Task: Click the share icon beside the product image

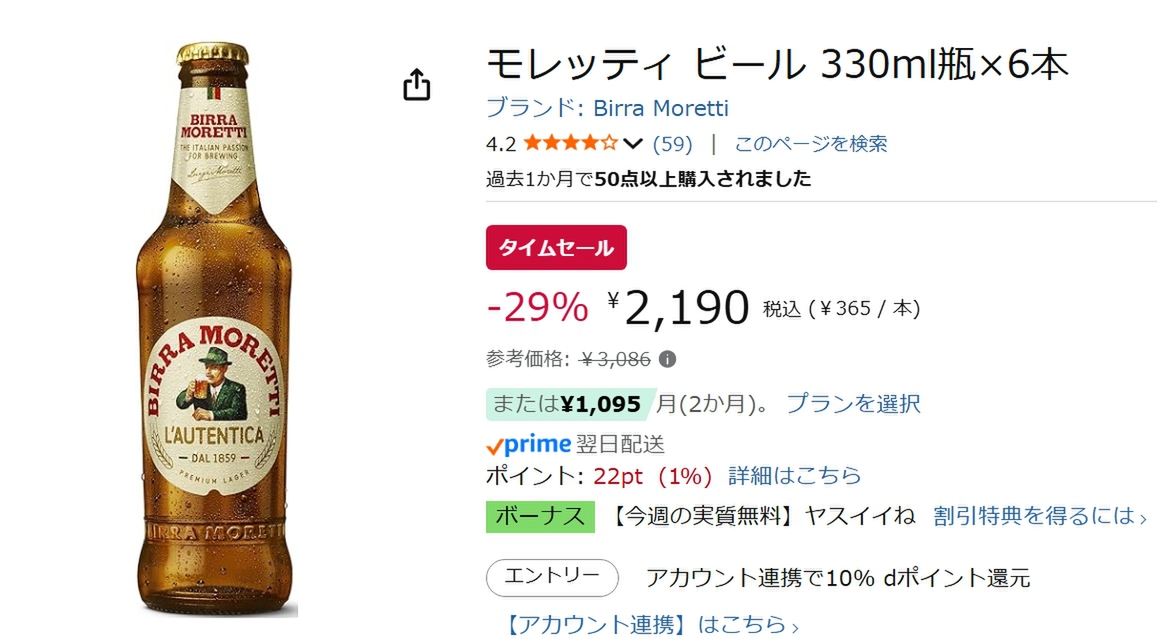Action: [416, 85]
